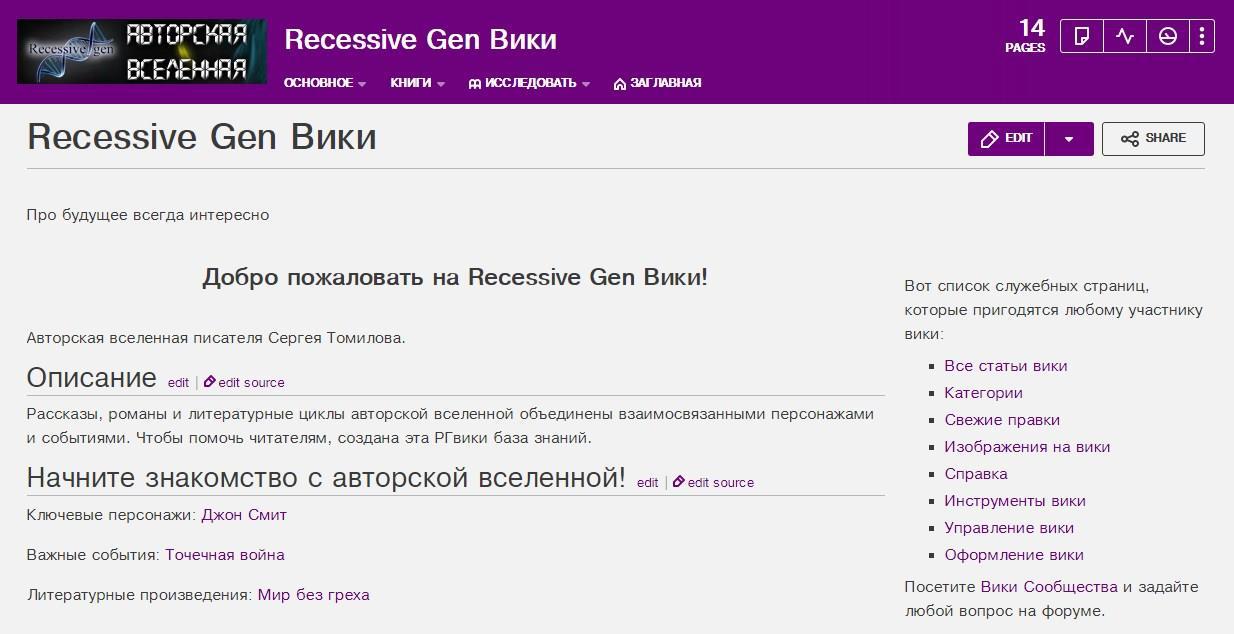Visit the Вики Сообщества link
Screen dimensions: 1234x634
(1049, 587)
